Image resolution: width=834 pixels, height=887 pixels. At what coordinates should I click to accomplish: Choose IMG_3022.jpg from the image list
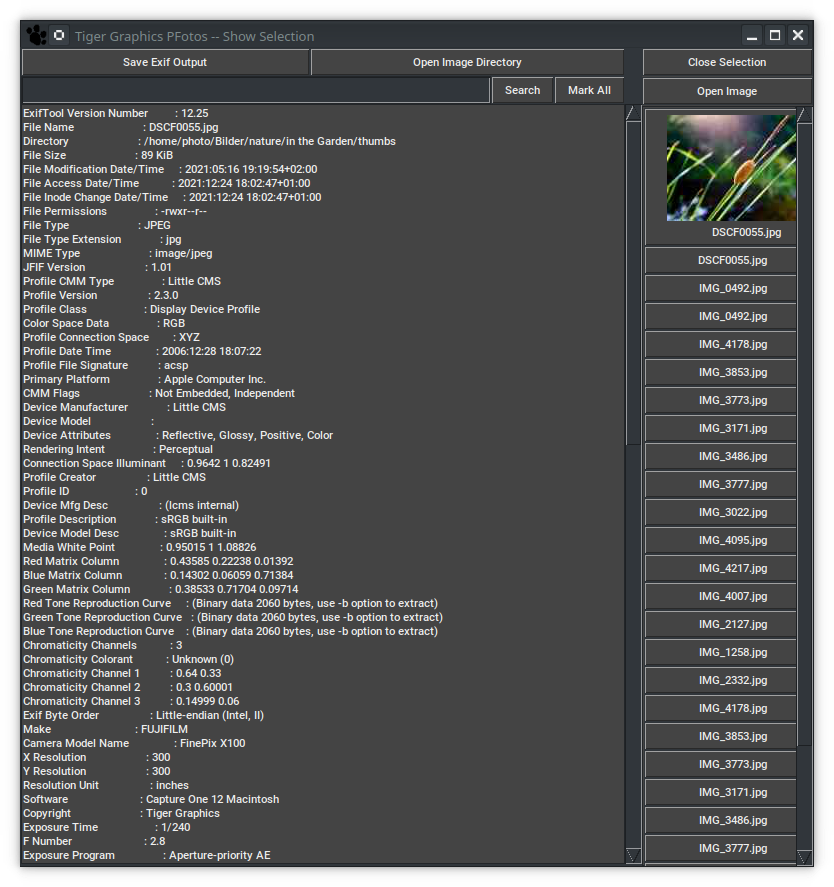[732, 512]
